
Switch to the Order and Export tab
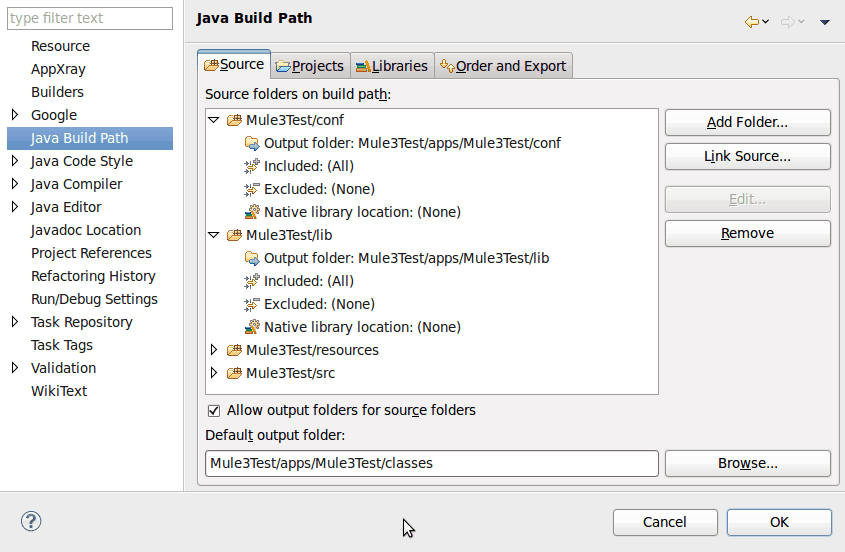[x=503, y=66]
